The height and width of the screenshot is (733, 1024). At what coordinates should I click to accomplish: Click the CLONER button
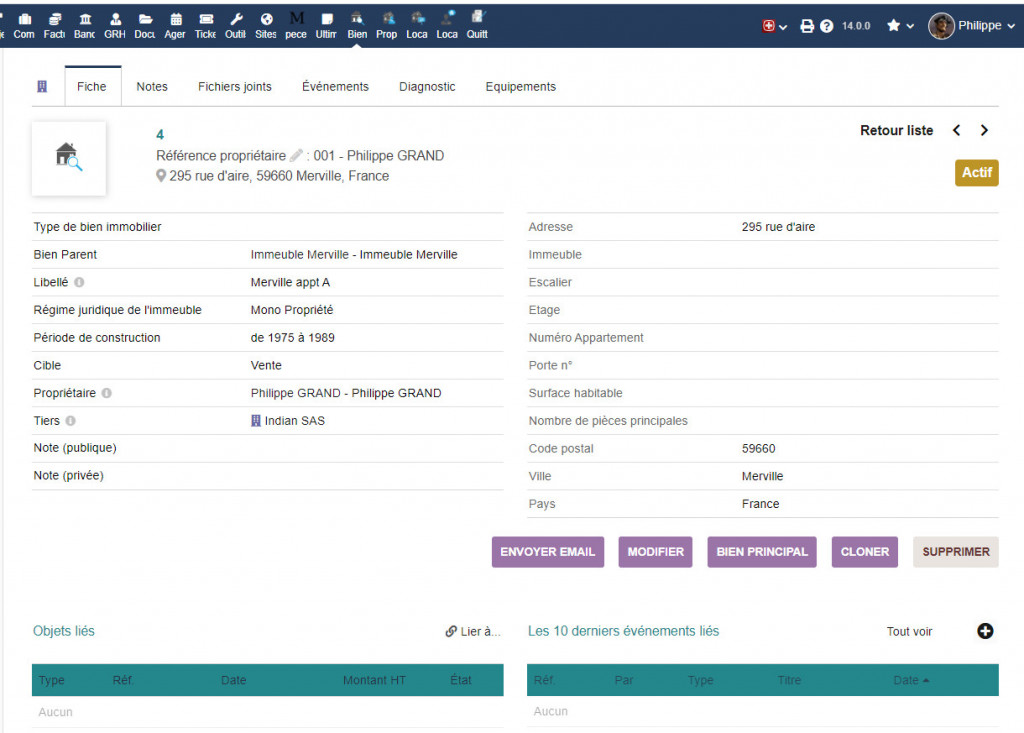click(864, 552)
